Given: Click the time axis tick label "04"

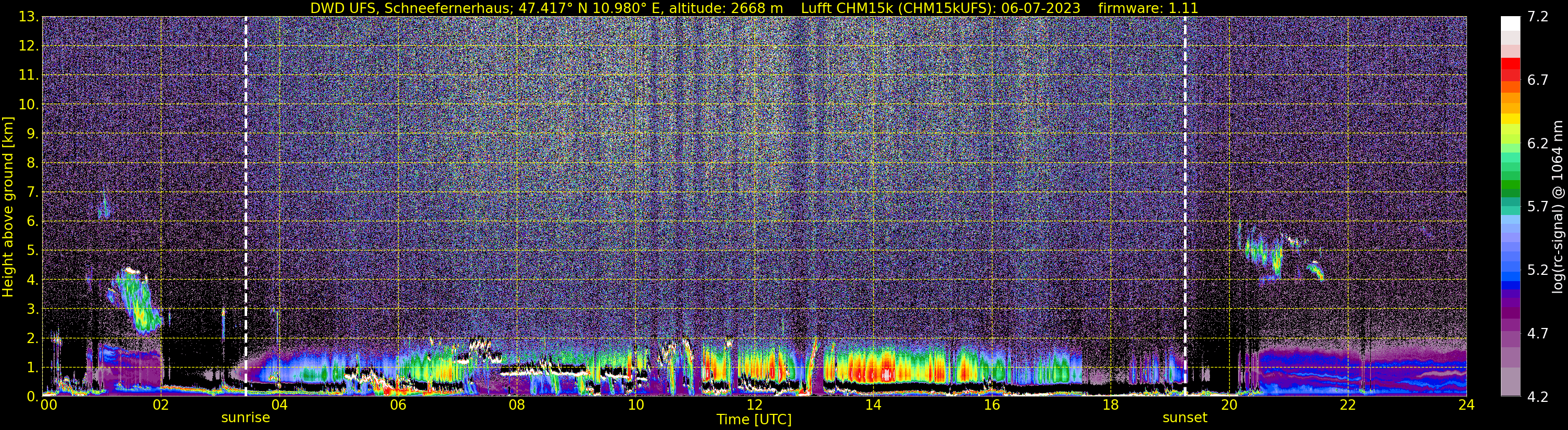Looking at the screenshot, I should tap(279, 405).
